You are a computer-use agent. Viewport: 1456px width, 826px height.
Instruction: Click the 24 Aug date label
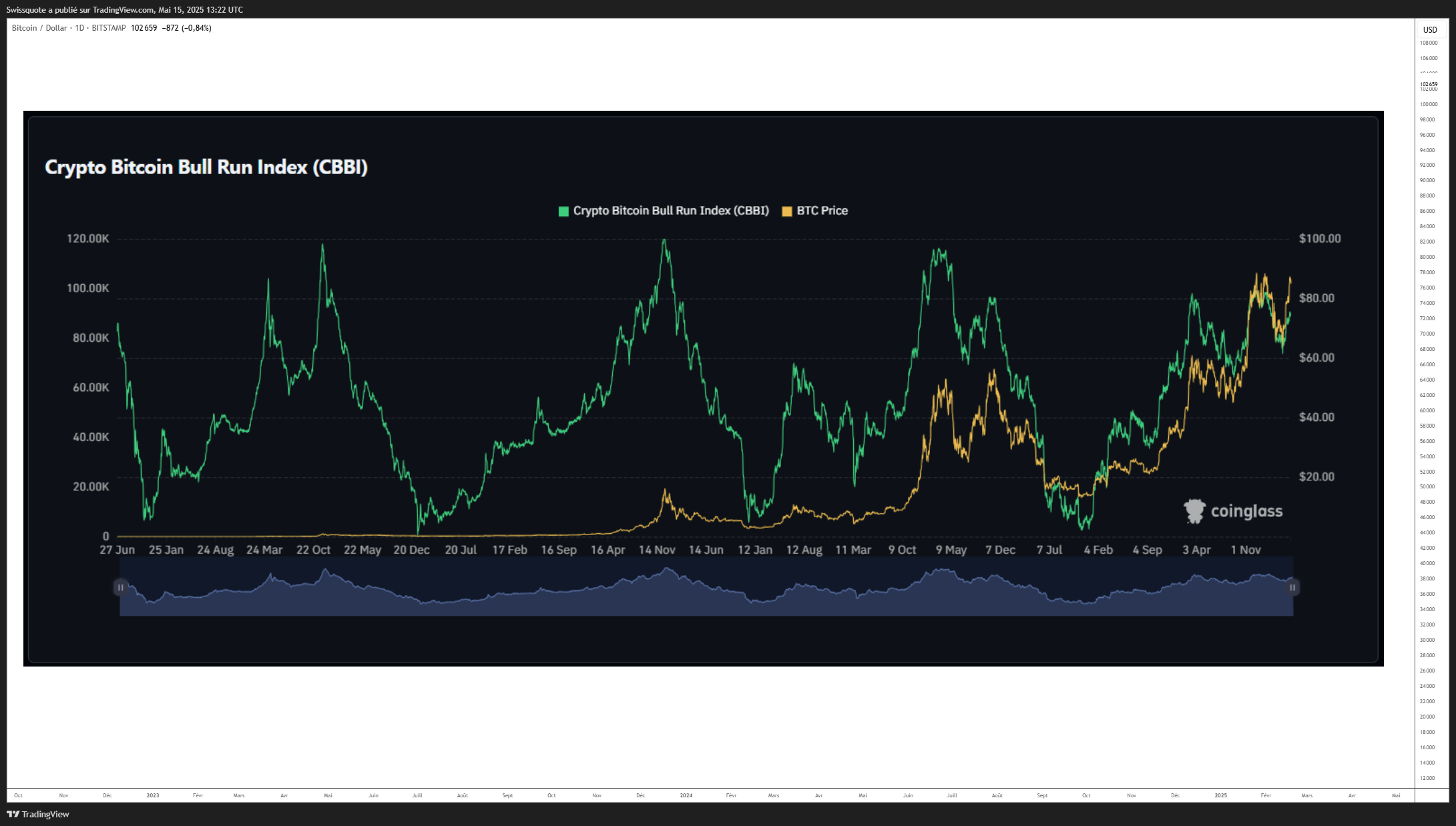(x=216, y=550)
